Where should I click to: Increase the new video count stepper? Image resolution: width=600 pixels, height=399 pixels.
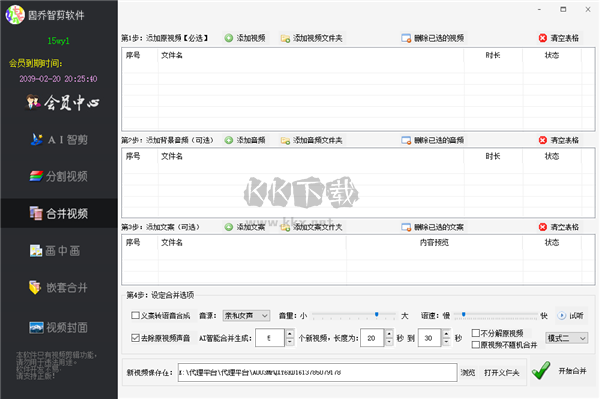(x=290, y=334)
